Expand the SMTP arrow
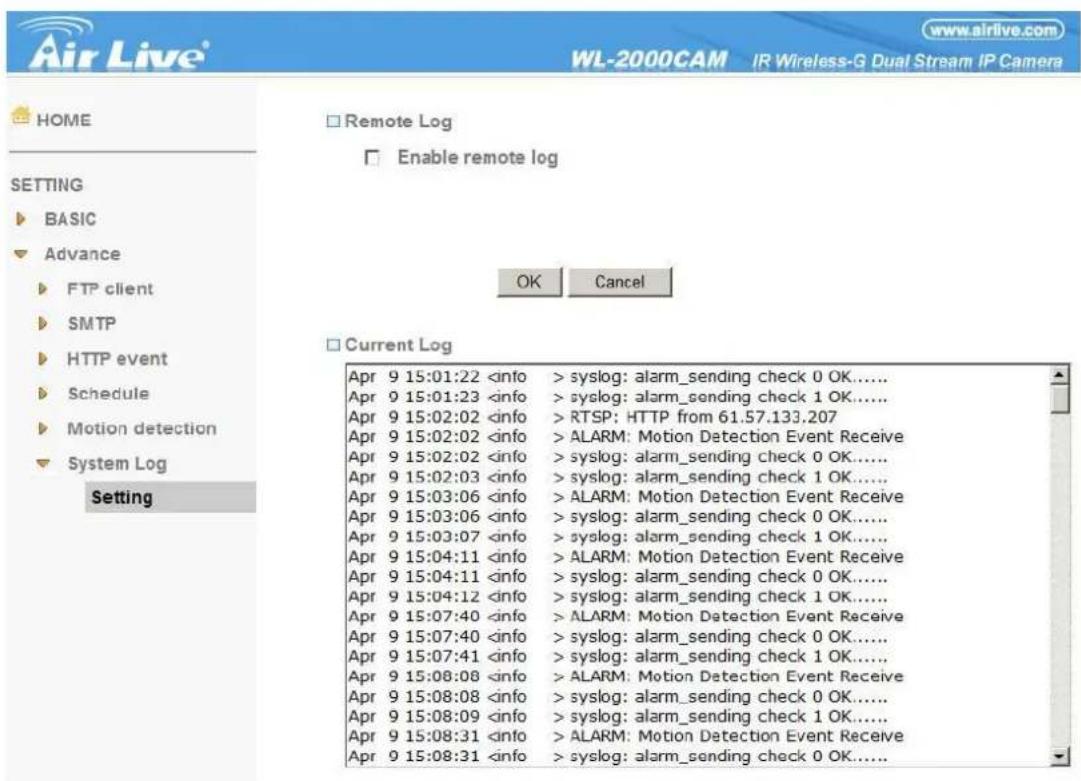 click(x=43, y=323)
